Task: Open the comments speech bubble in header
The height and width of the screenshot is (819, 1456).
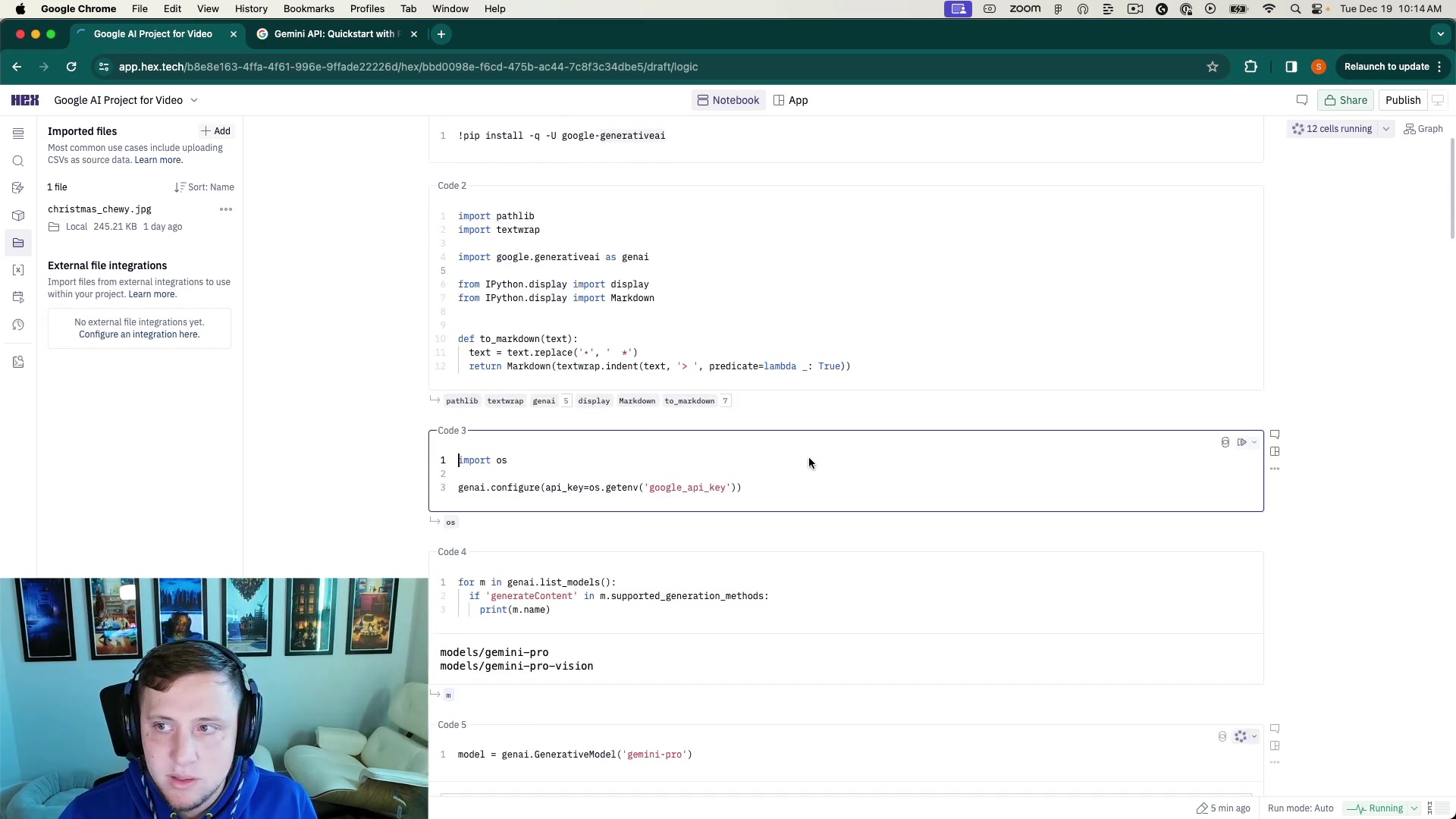Action: point(1302,100)
